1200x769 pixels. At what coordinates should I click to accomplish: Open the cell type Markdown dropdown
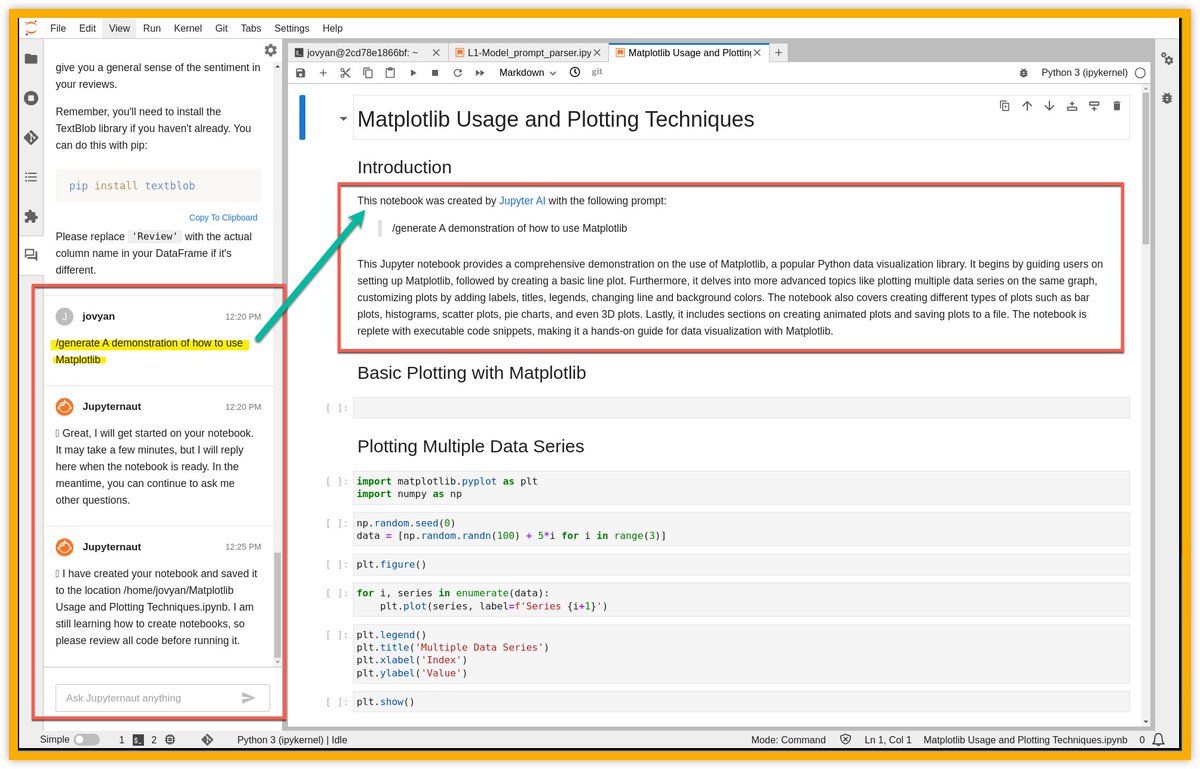527,73
